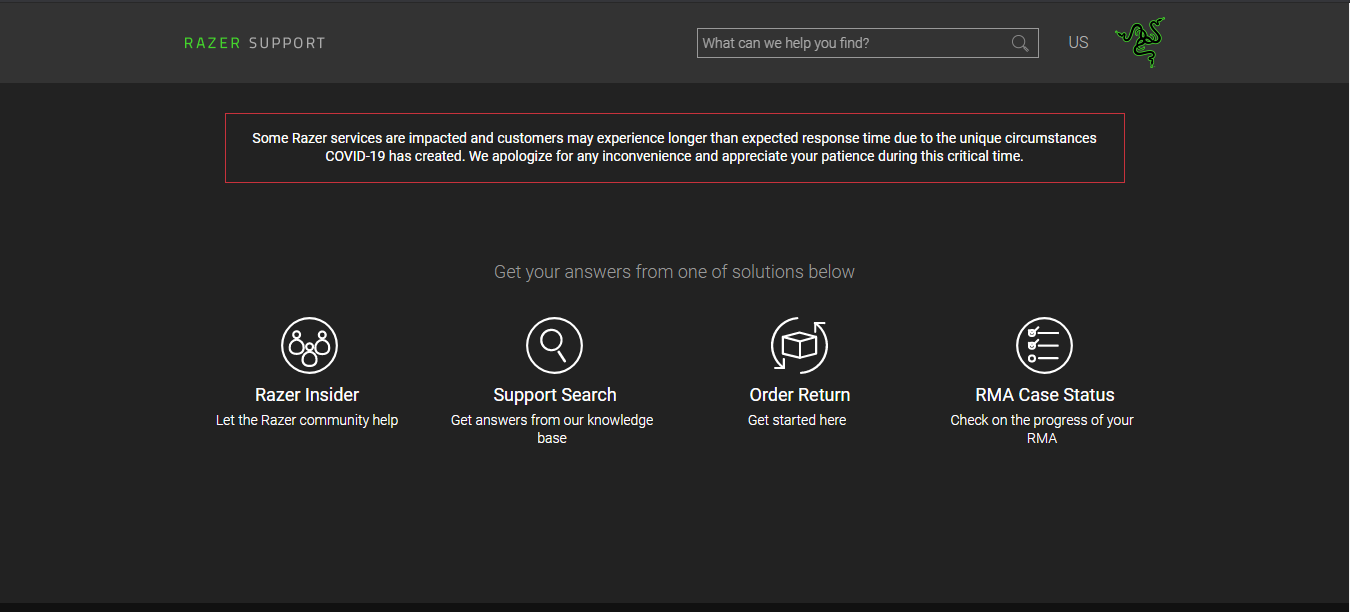Click 'Let the Razer community help' text

pos(307,420)
